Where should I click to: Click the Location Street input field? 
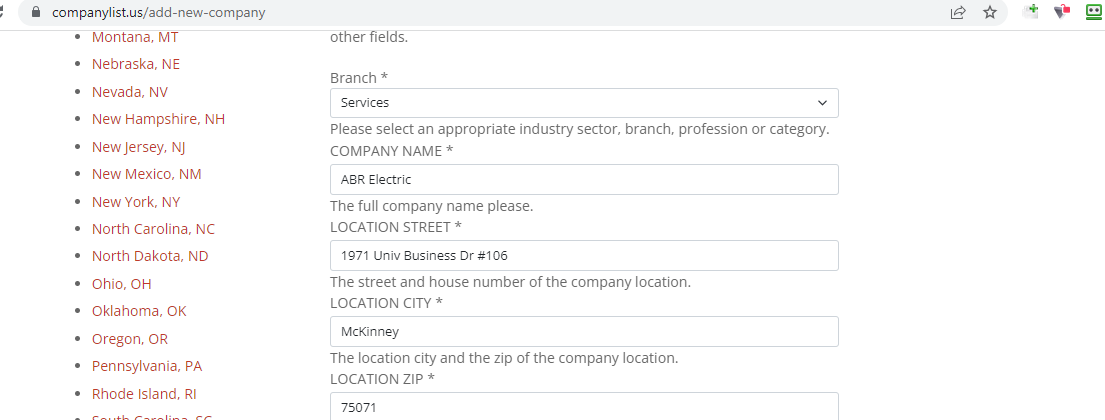pyautogui.click(x=584, y=256)
